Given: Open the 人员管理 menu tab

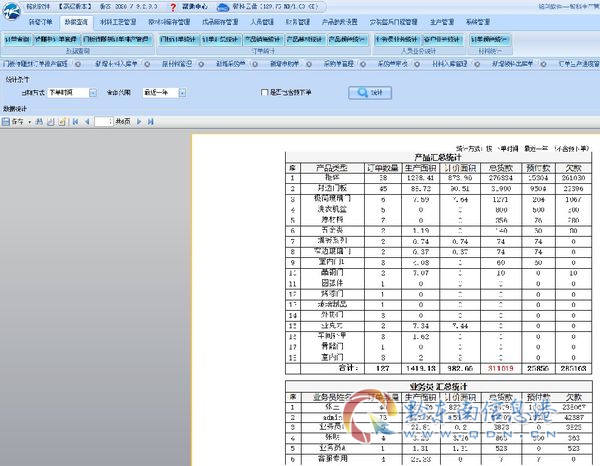Looking at the screenshot, I should pyautogui.click(x=262, y=22).
